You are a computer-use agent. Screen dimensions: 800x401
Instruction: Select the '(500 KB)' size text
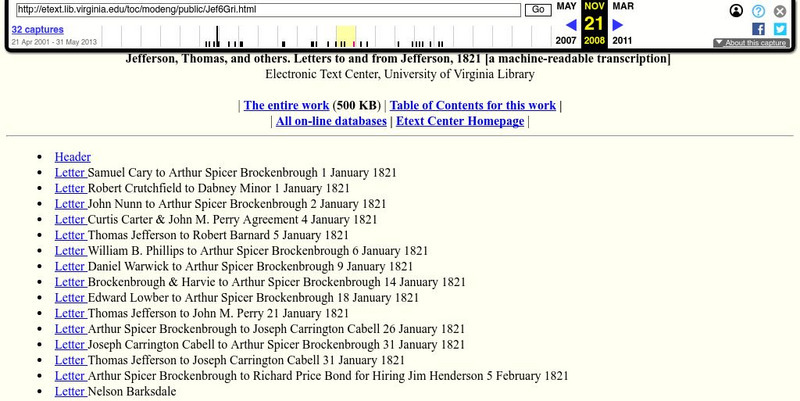pos(357,105)
